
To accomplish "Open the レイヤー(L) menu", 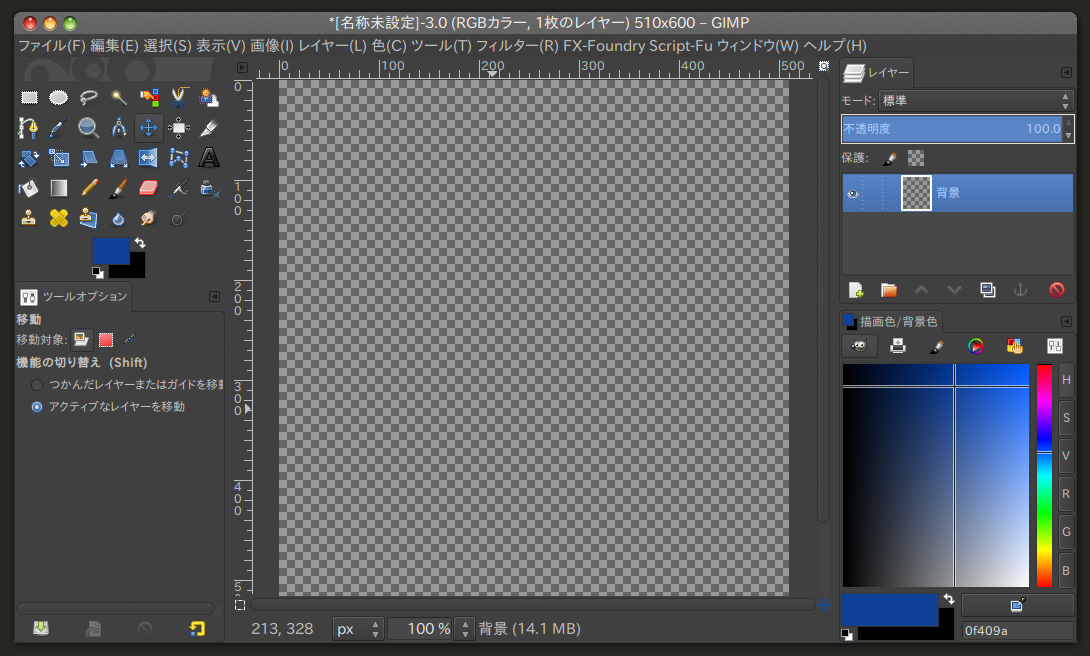I will click(332, 46).
